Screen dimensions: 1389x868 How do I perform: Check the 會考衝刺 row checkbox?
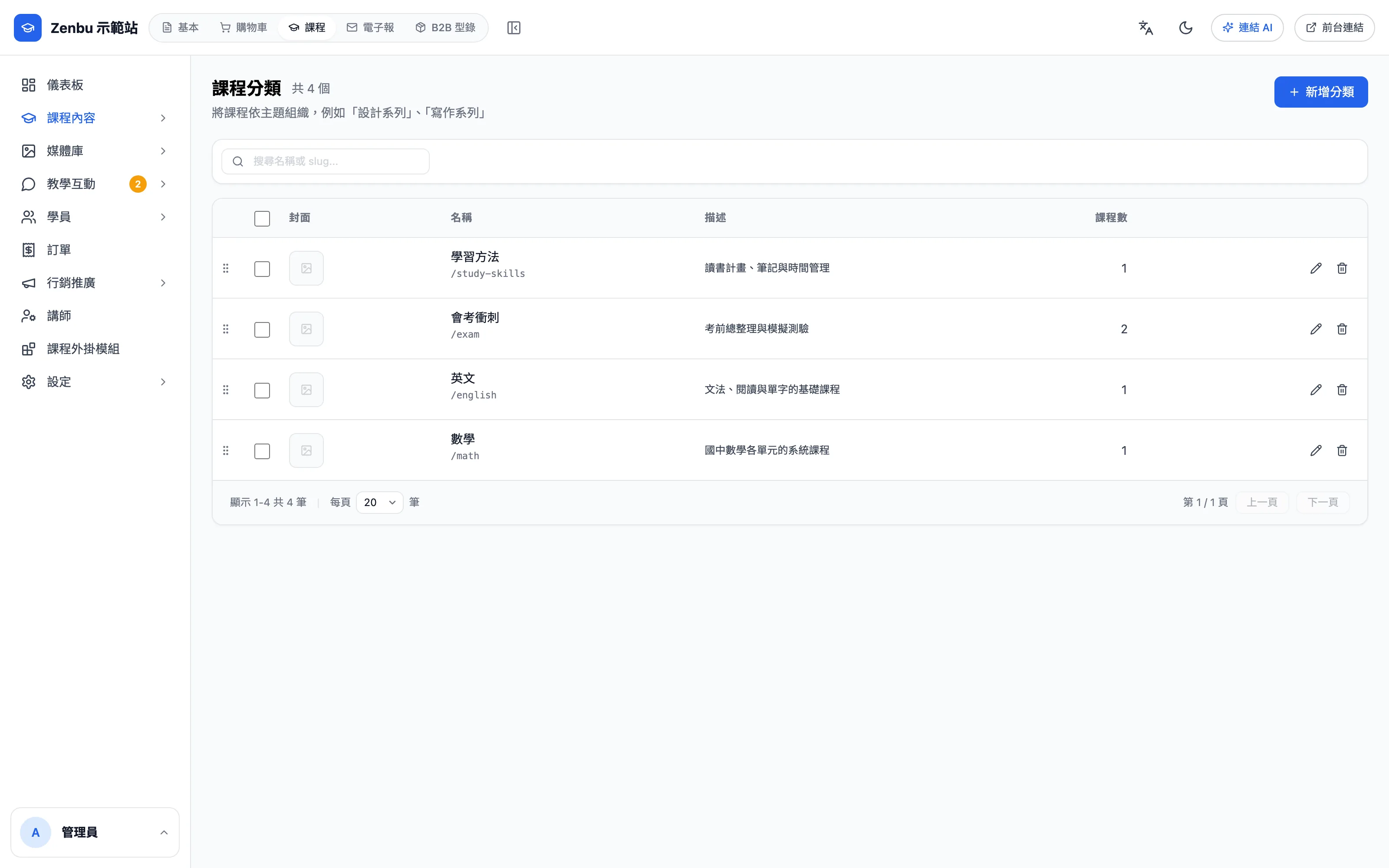coord(262,330)
